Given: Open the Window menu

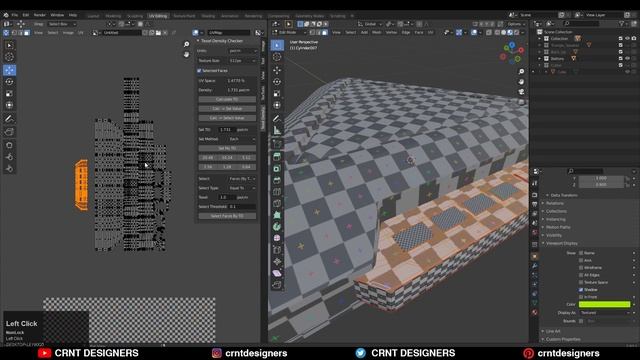Looking at the screenshot, I should click(x=57, y=15).
